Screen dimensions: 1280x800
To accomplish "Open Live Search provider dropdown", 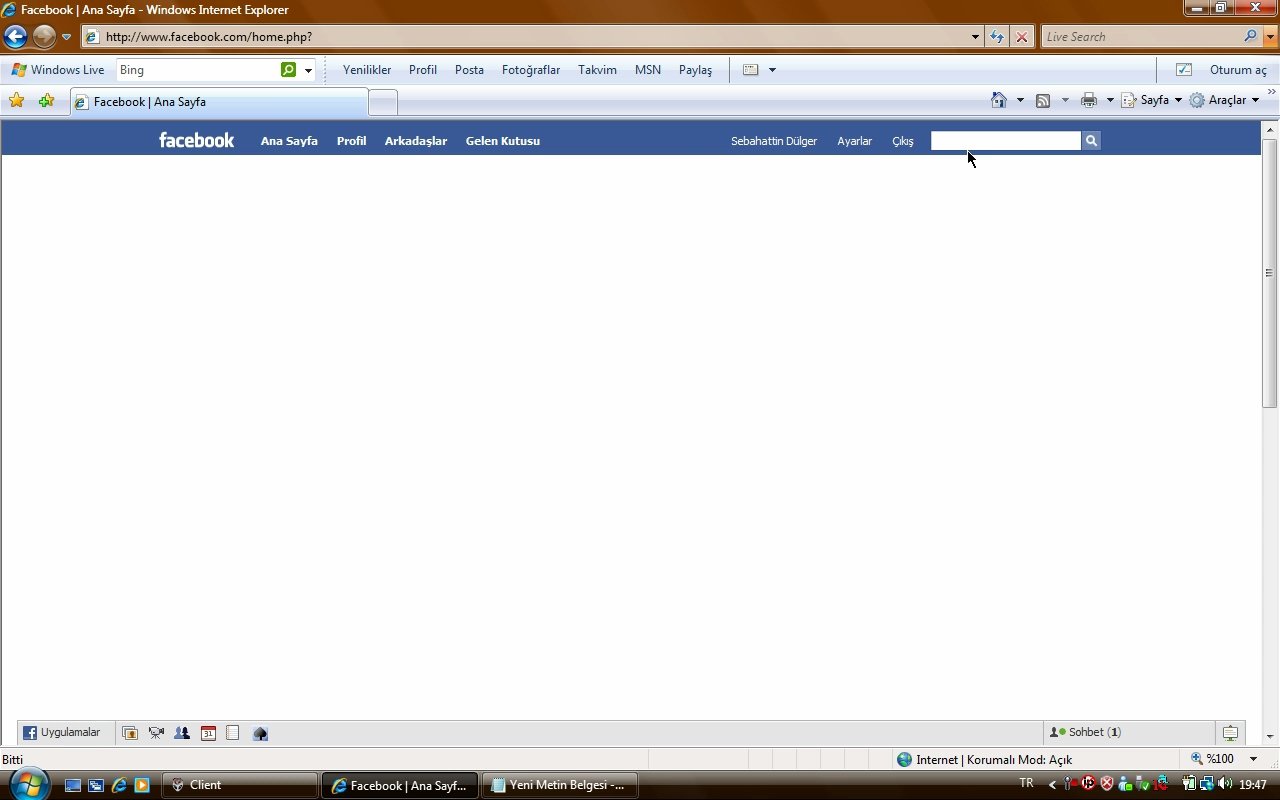I will [1270, 37].
